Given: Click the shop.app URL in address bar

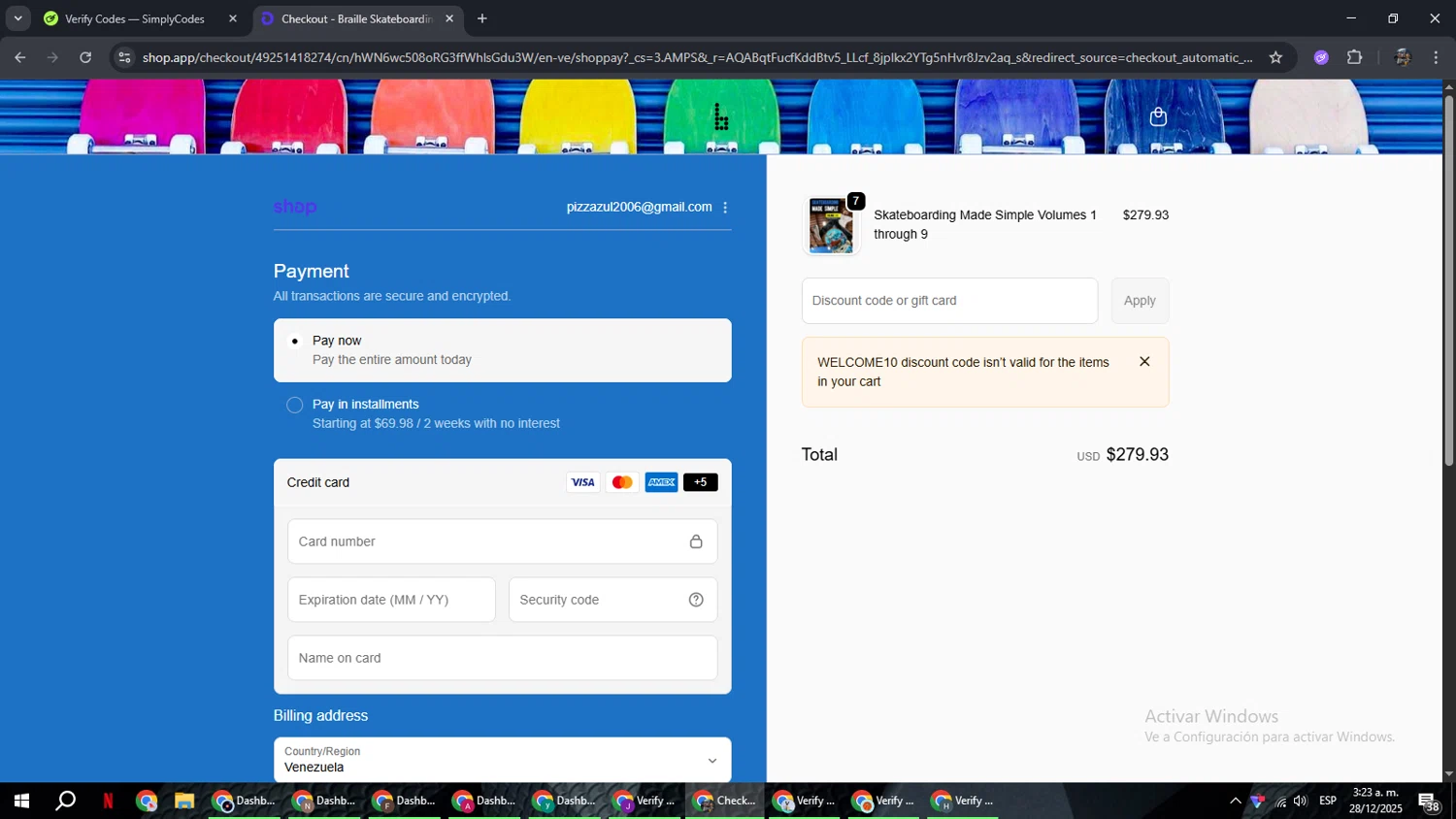Looking at the screenshot, I should 697,57.
